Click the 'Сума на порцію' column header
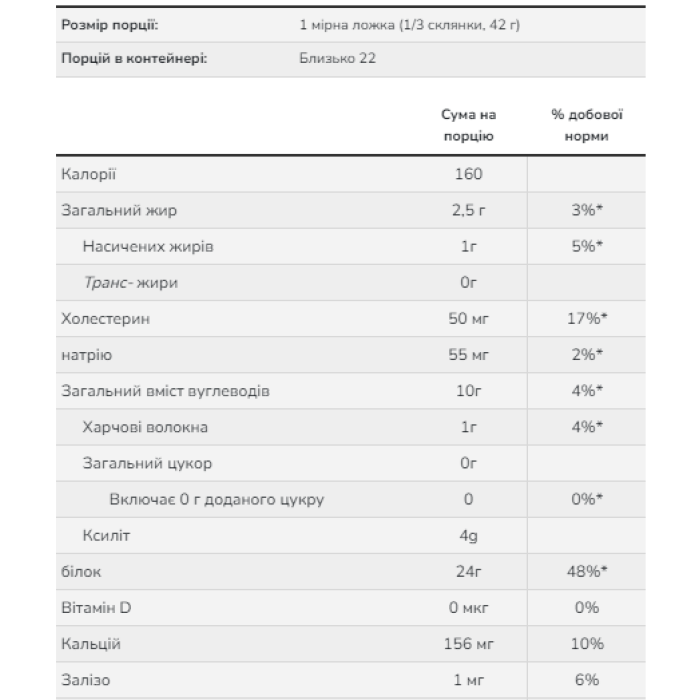 pos(469,126)
